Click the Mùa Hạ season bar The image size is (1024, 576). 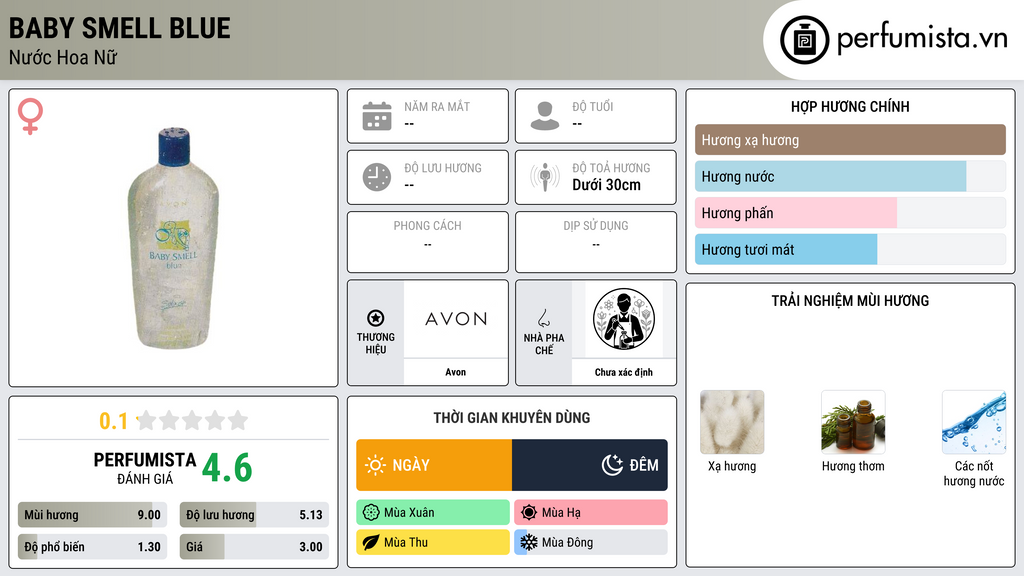591,513
